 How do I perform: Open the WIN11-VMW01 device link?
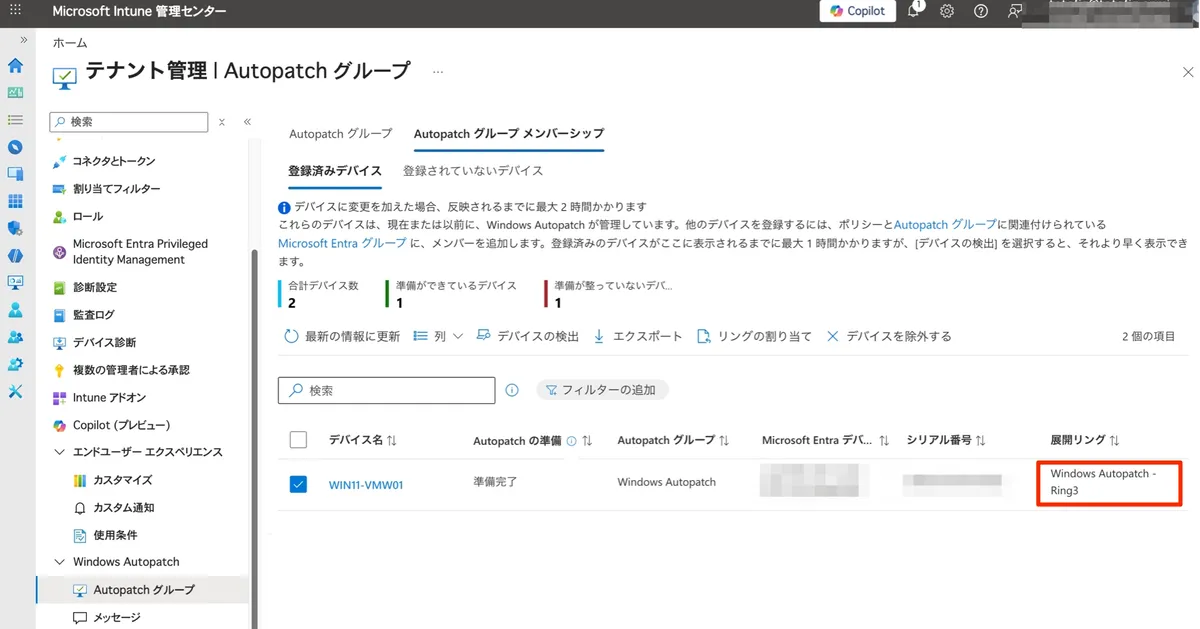click(366, 486)
